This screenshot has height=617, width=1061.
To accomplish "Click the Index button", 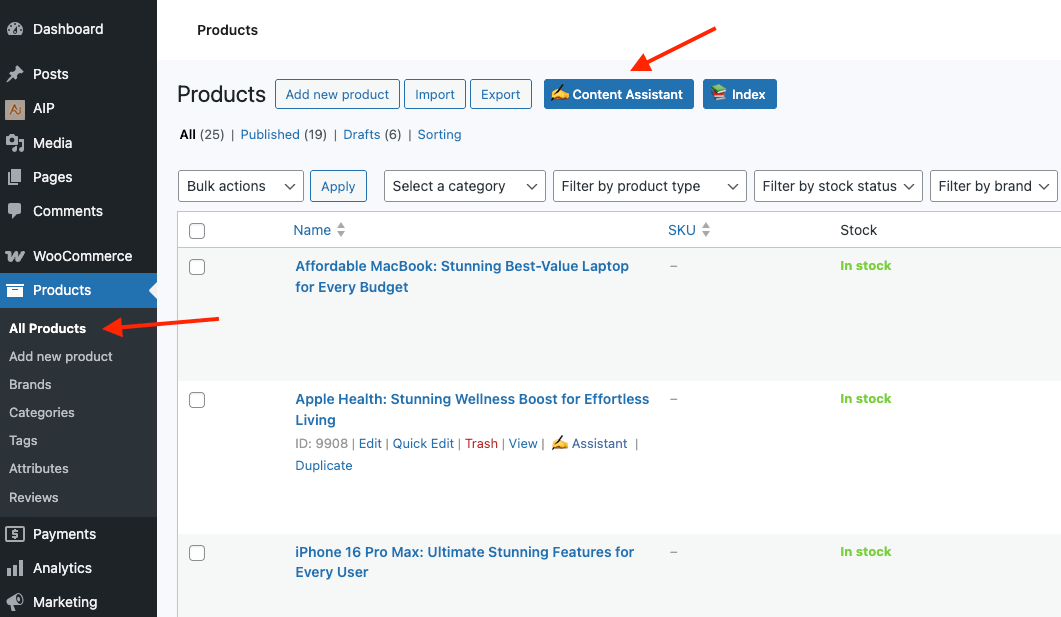I will point(740,94).
